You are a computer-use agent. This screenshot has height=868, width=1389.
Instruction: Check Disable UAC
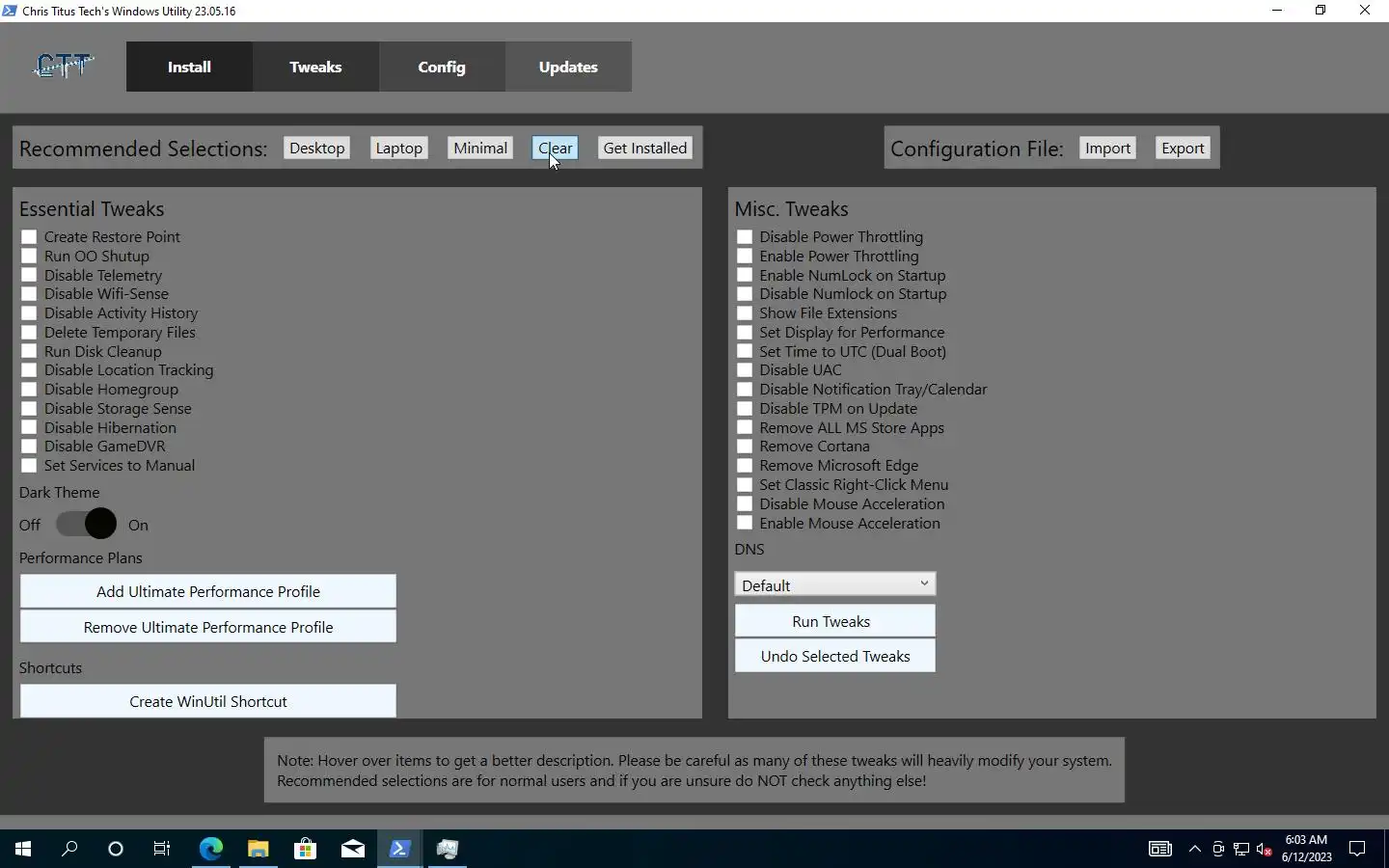(x=745, y=369)
